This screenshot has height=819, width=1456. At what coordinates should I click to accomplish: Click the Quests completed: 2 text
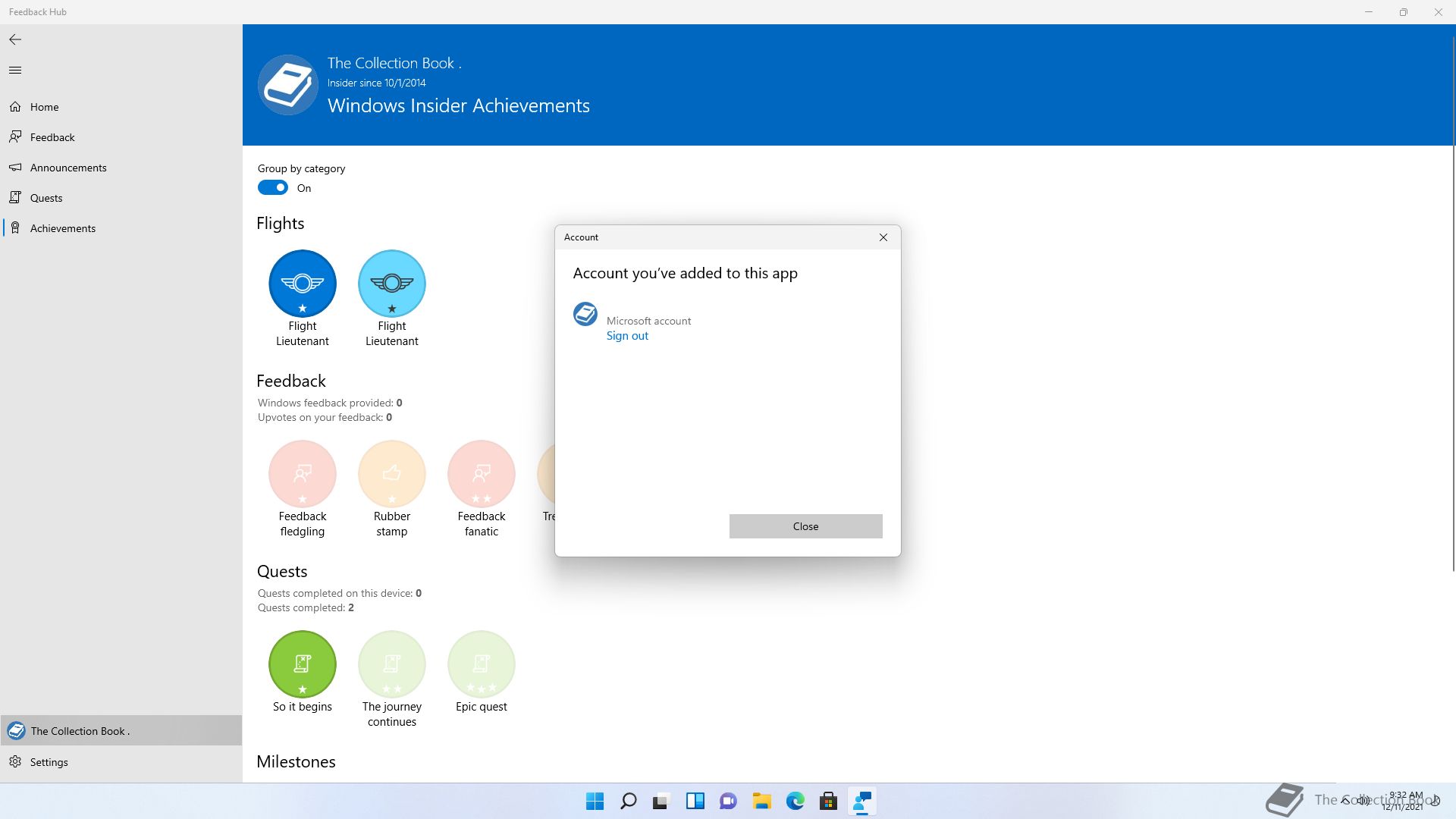(x=306, y=607)
